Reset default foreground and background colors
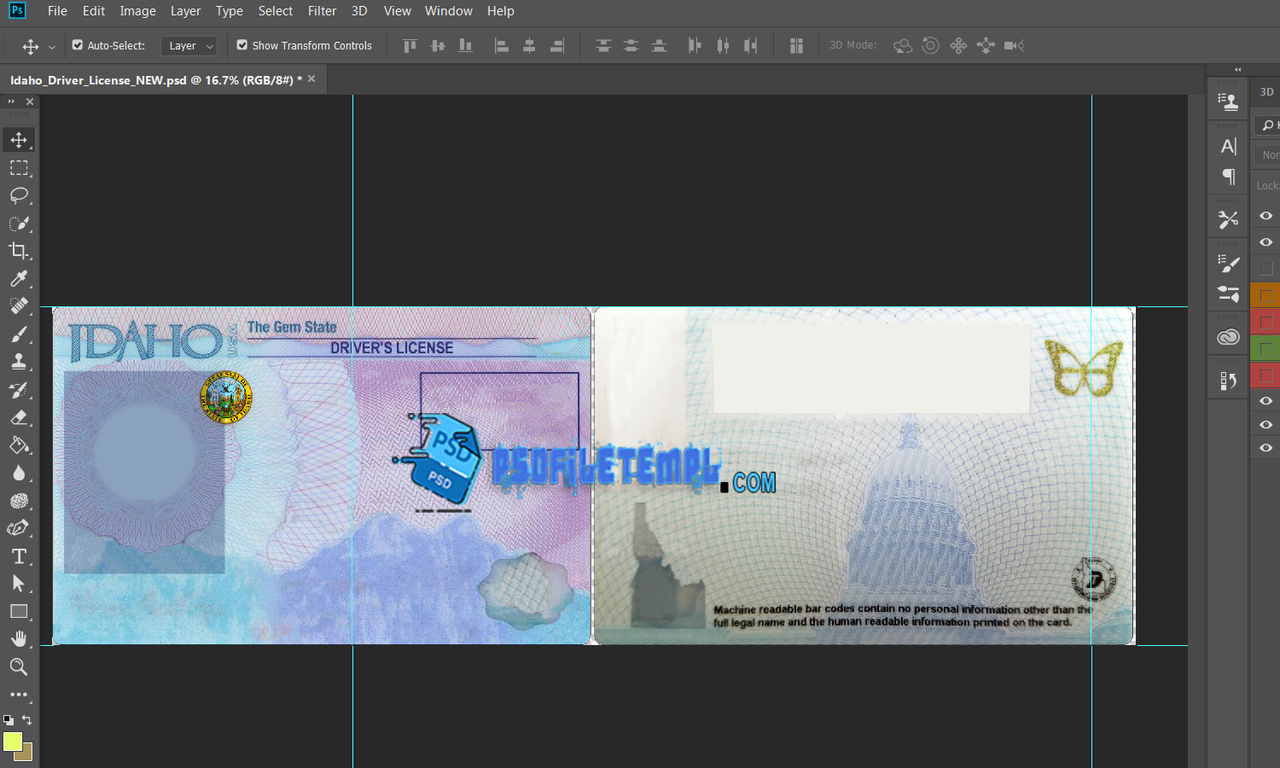 coord(8,719)
